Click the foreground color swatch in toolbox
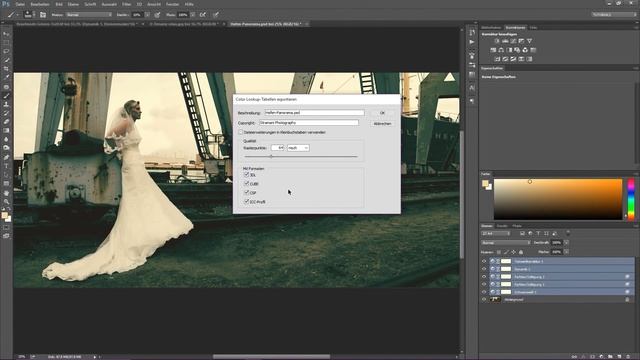This screenshot has height=360, width=640. [4, 216]
